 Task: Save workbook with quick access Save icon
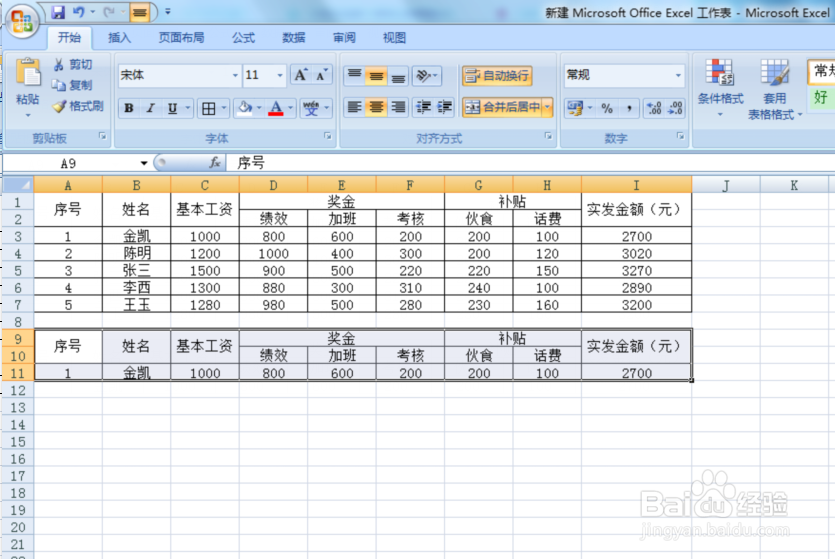tap(58, 12)
